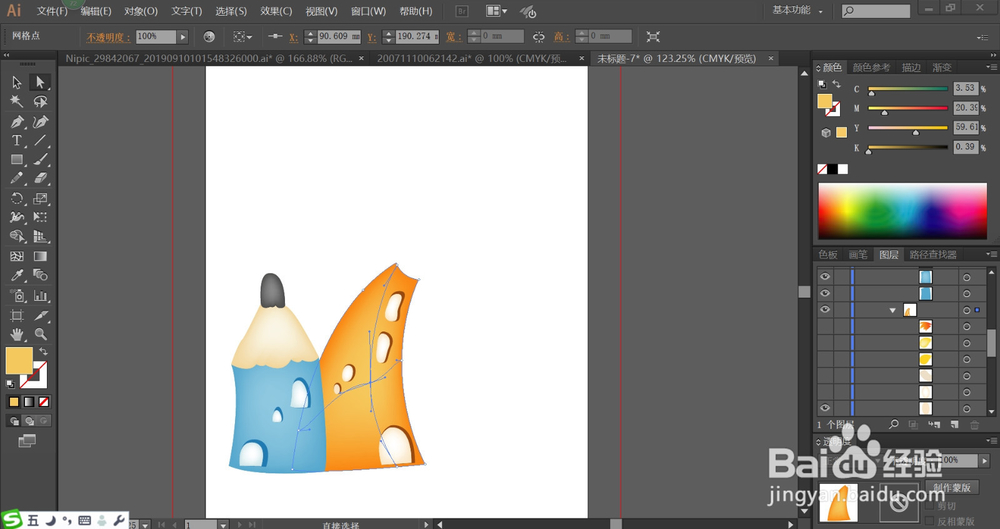
Task: Open the 对象(O) menu
Action: point(141,11)
